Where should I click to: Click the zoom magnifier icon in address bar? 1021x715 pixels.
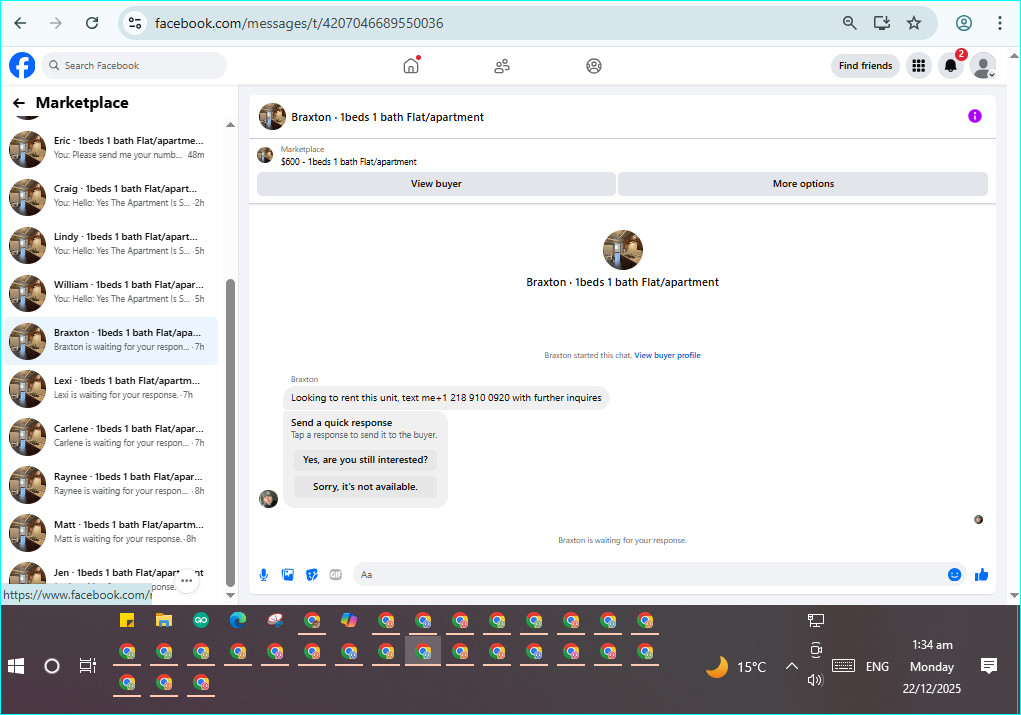point(850,23)
